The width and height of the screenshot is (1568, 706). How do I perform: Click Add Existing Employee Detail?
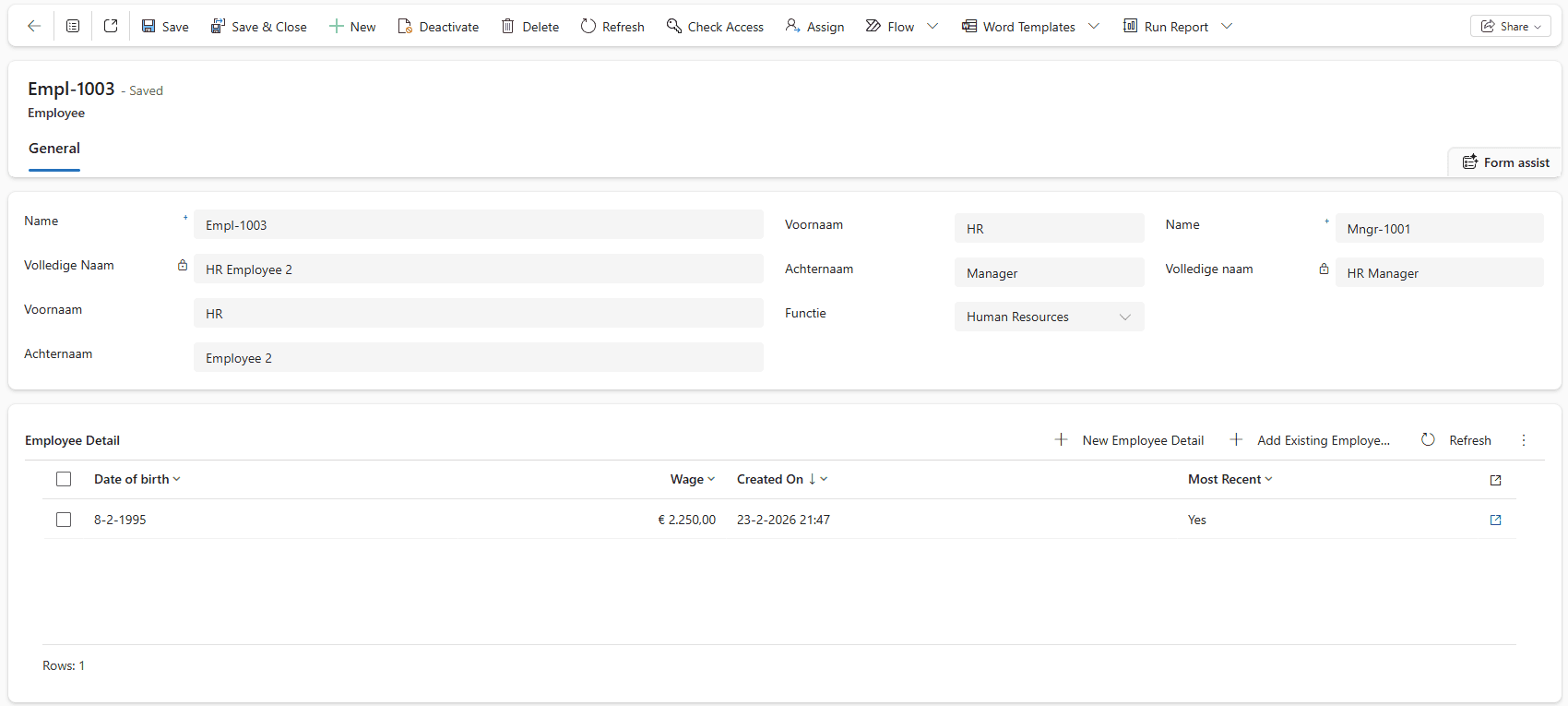[x=1309, y=440]
